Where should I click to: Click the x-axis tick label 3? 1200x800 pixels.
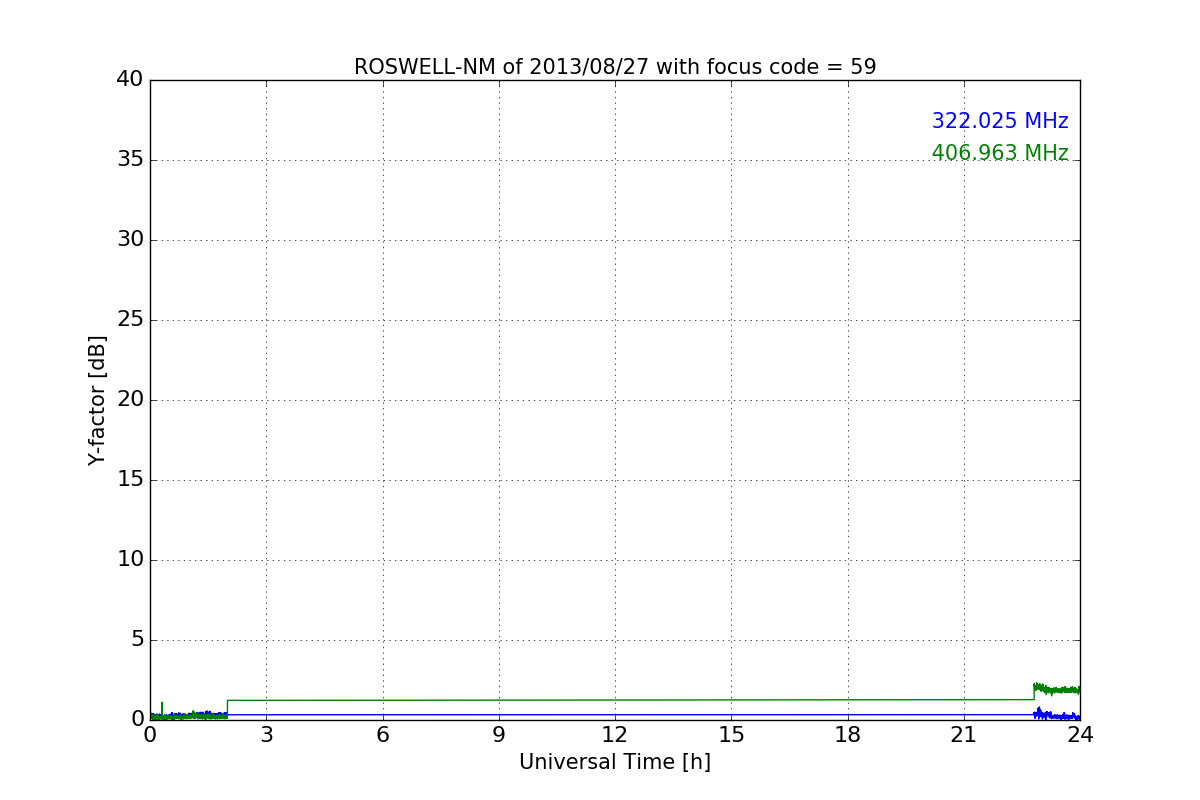[266, 735]
